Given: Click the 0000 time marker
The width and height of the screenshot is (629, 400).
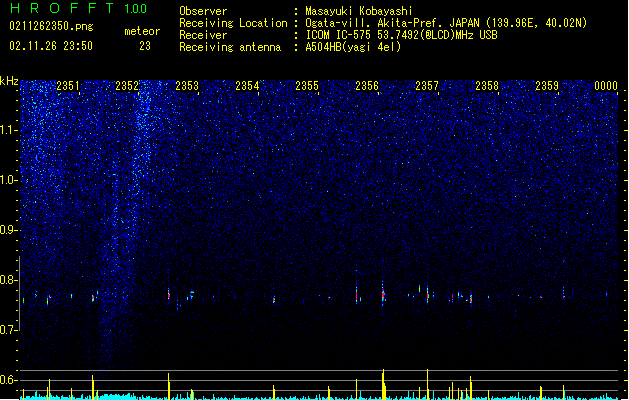Looking at the screenshot, I should tap(606, 86).
